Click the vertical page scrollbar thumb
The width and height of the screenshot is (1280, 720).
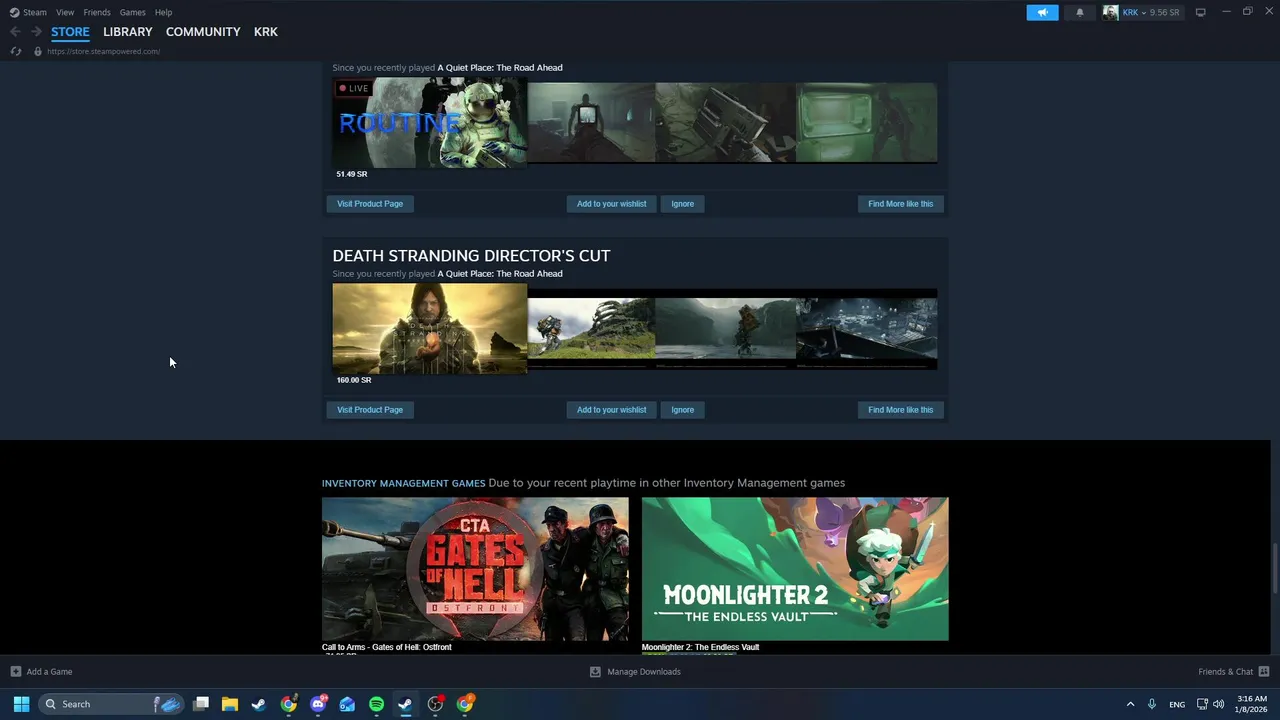click(1274, 569)
